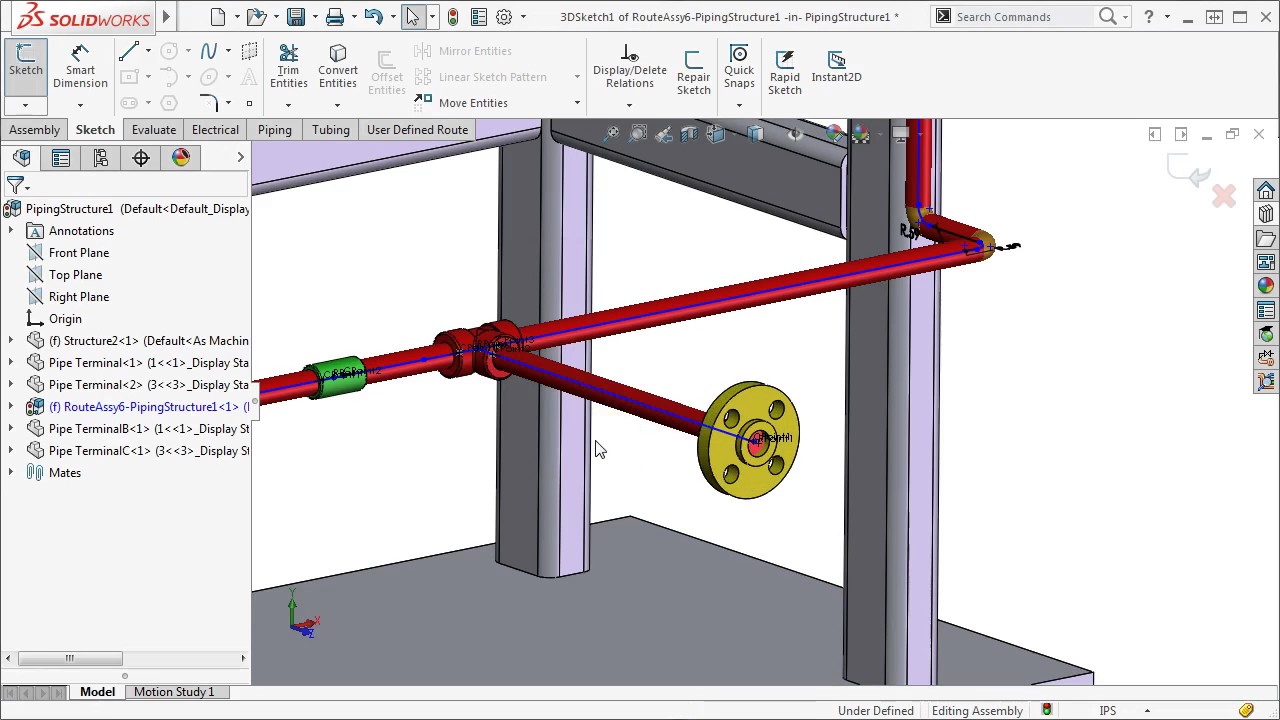Click the Search Commands input field
Screen dimensions: 1280x720
tap(1020, 17)
